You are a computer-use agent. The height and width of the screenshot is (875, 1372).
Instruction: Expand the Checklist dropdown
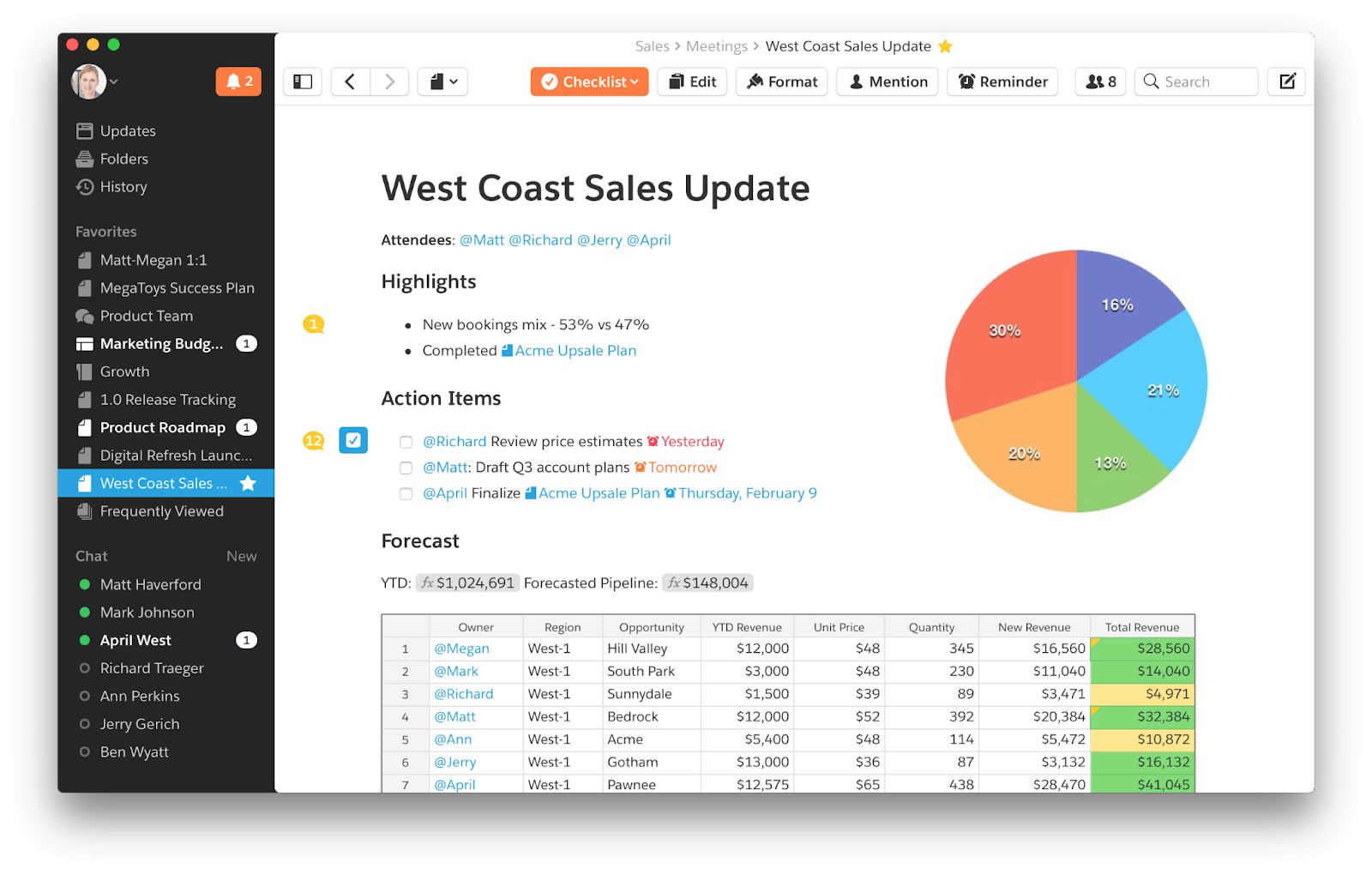pos(589,81)
